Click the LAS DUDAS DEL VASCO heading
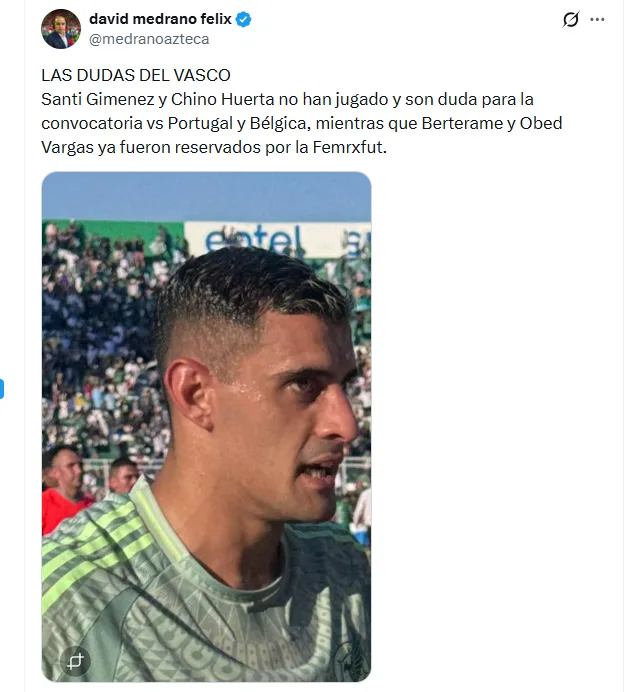Image resolution: width=638 pixels, height=692 pixels. click(x=136, y=75)
